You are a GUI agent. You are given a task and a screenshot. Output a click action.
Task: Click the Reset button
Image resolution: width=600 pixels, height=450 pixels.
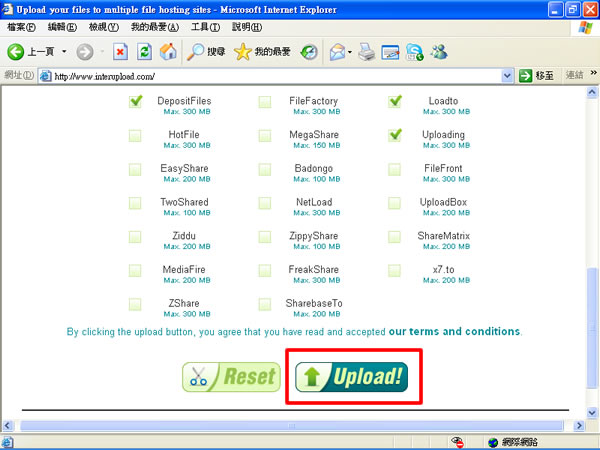(x=231, y=377)
